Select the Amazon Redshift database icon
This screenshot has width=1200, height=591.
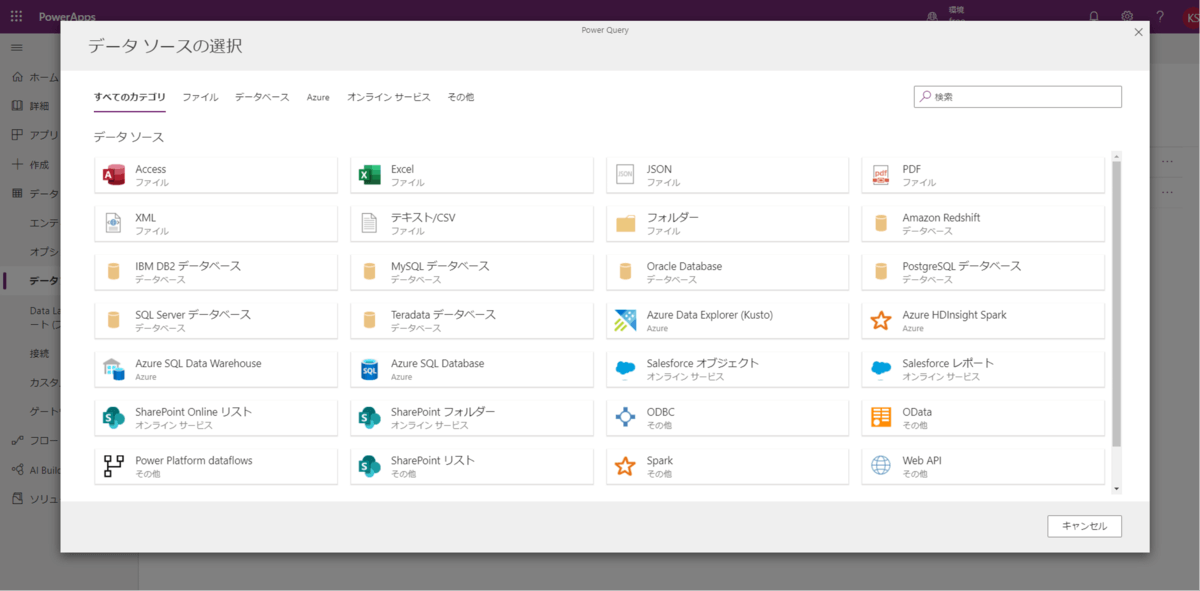click(881, 223)
